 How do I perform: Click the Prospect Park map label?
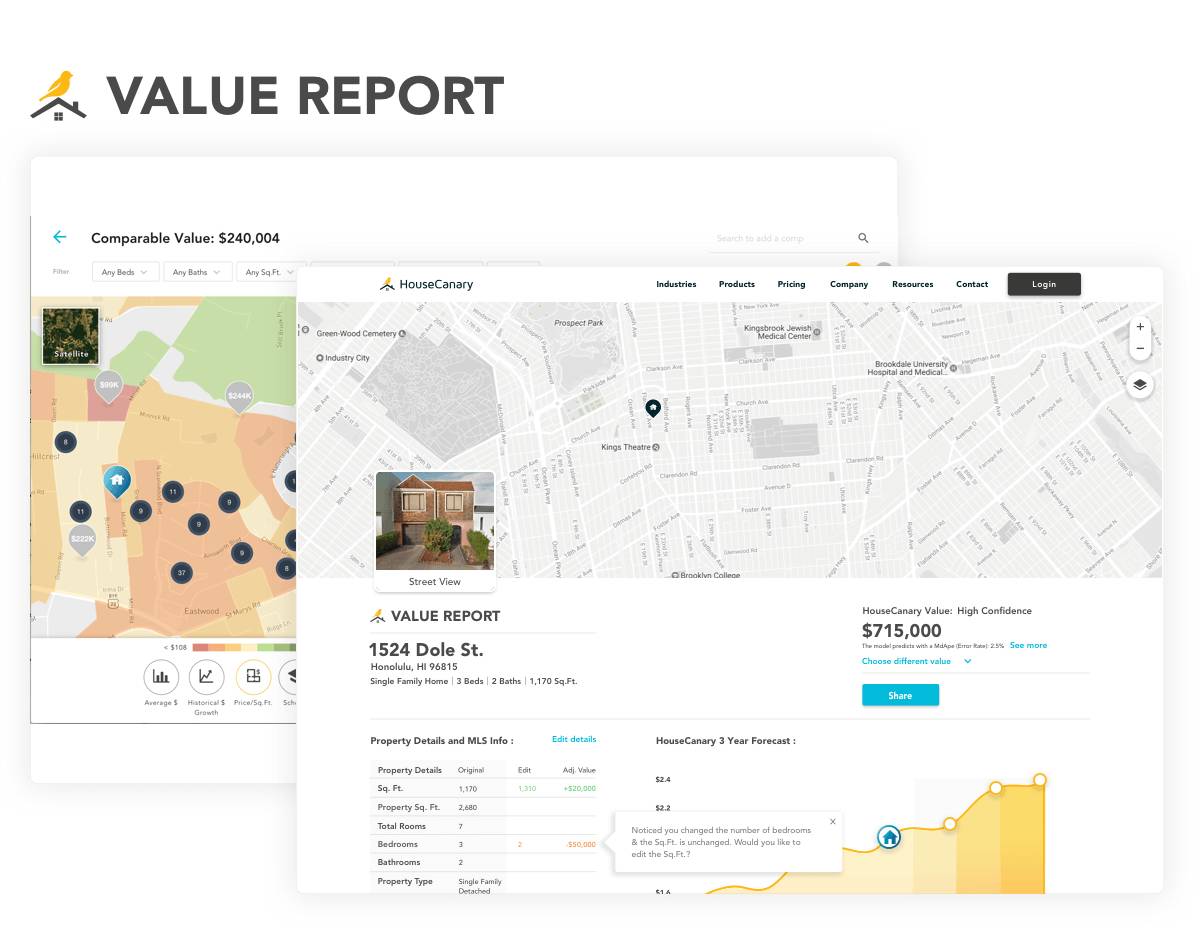(x=579, y=323)
